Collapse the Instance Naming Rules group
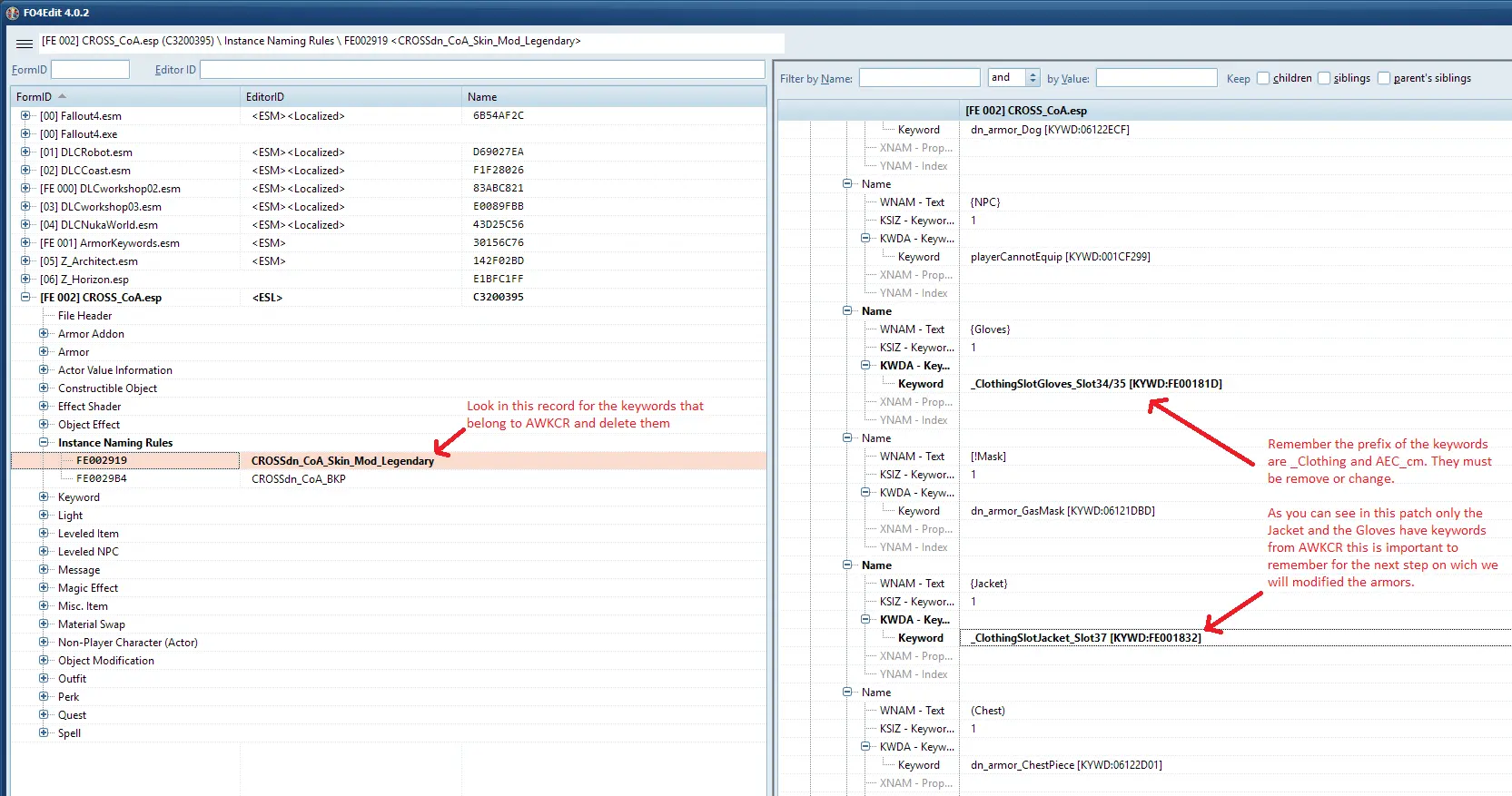Screen dimensions: 1512x796 [44, 442]
